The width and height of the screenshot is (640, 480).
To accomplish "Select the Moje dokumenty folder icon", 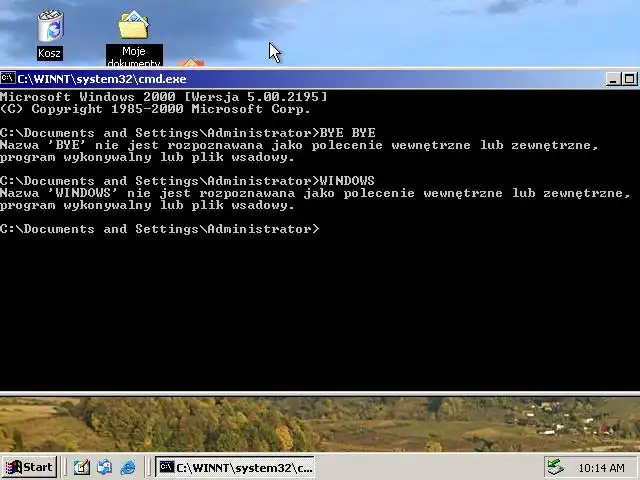I will point(133,25).
